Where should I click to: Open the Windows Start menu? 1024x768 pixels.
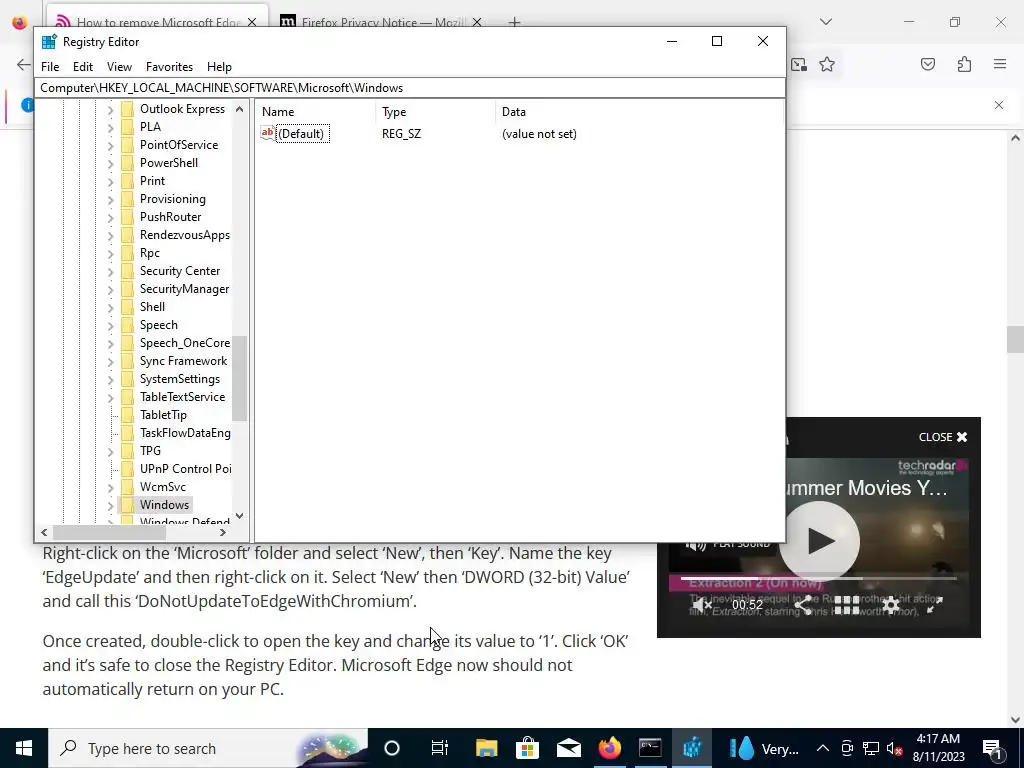pyautogui.click(x=24, y=748)
